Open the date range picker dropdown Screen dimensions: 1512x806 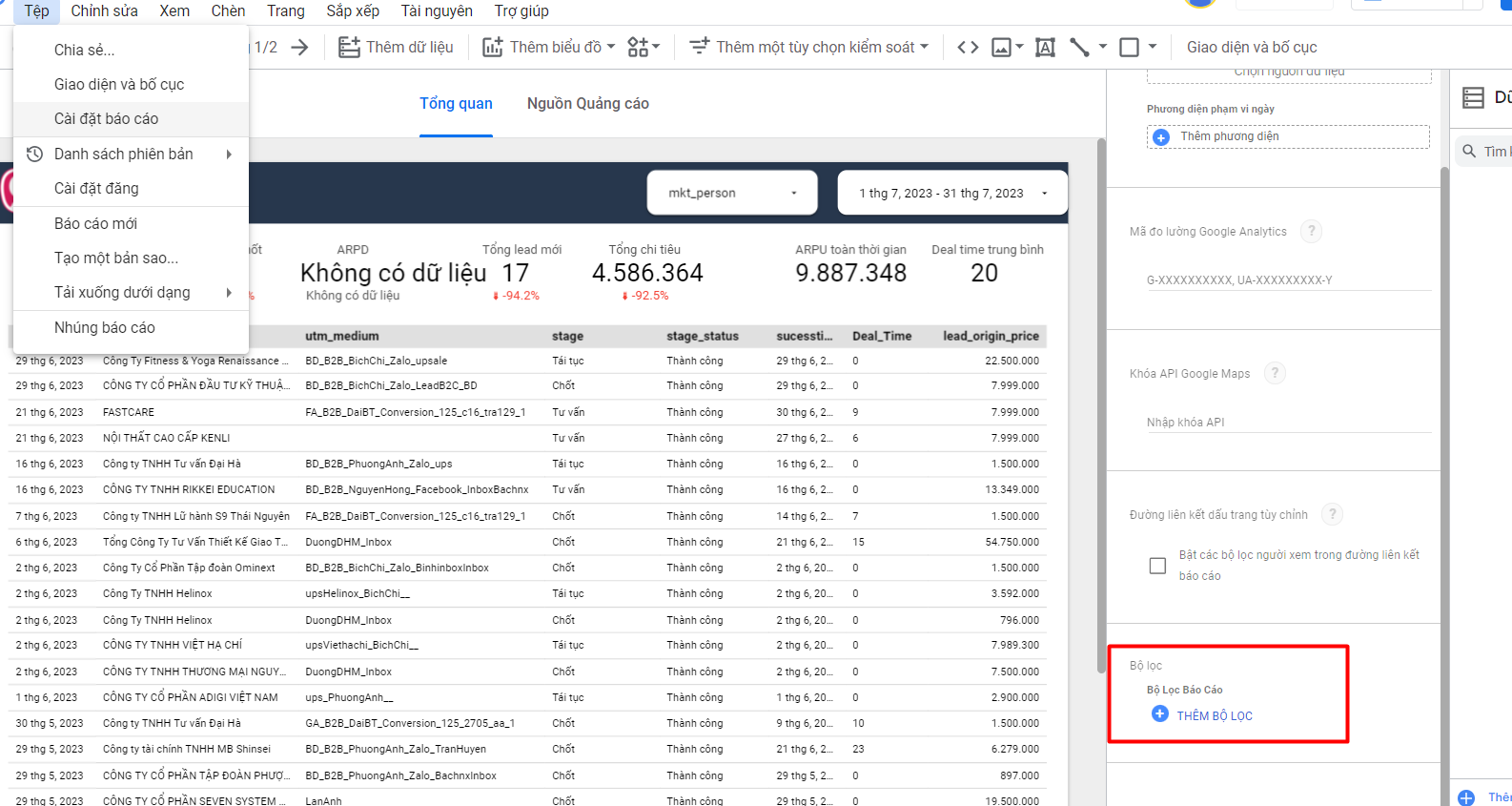click(951, 193)
